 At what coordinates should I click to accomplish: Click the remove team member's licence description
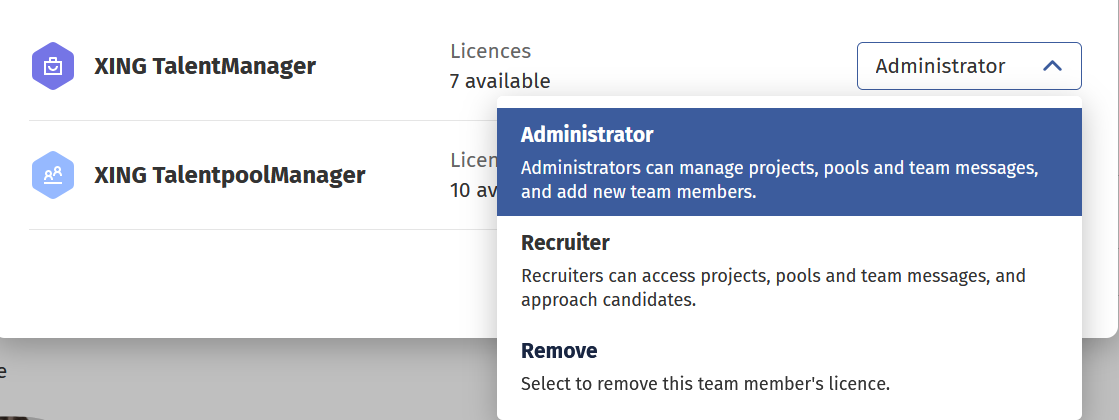[x=705, y=383]
